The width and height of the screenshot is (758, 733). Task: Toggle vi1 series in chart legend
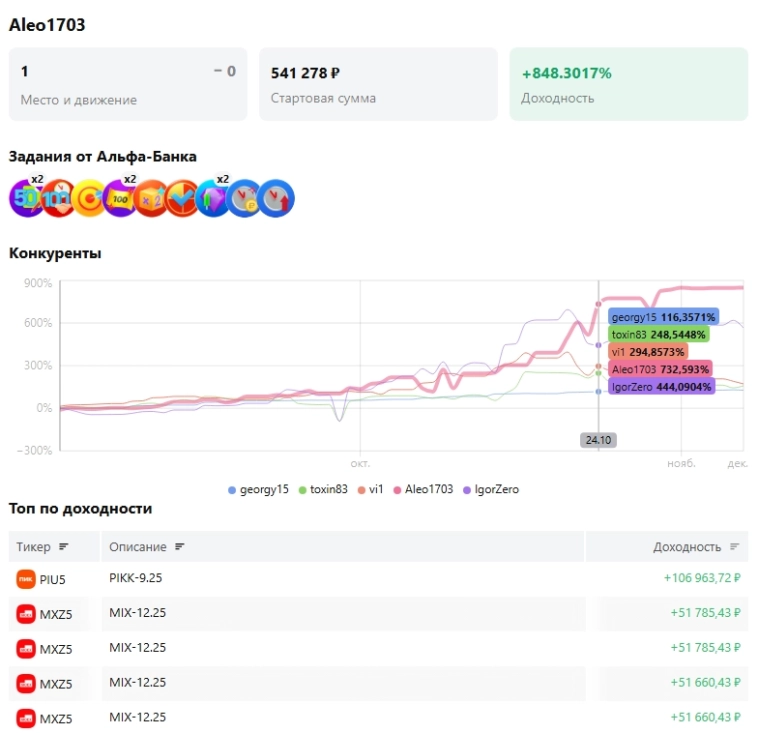click(x=375, y=490)
